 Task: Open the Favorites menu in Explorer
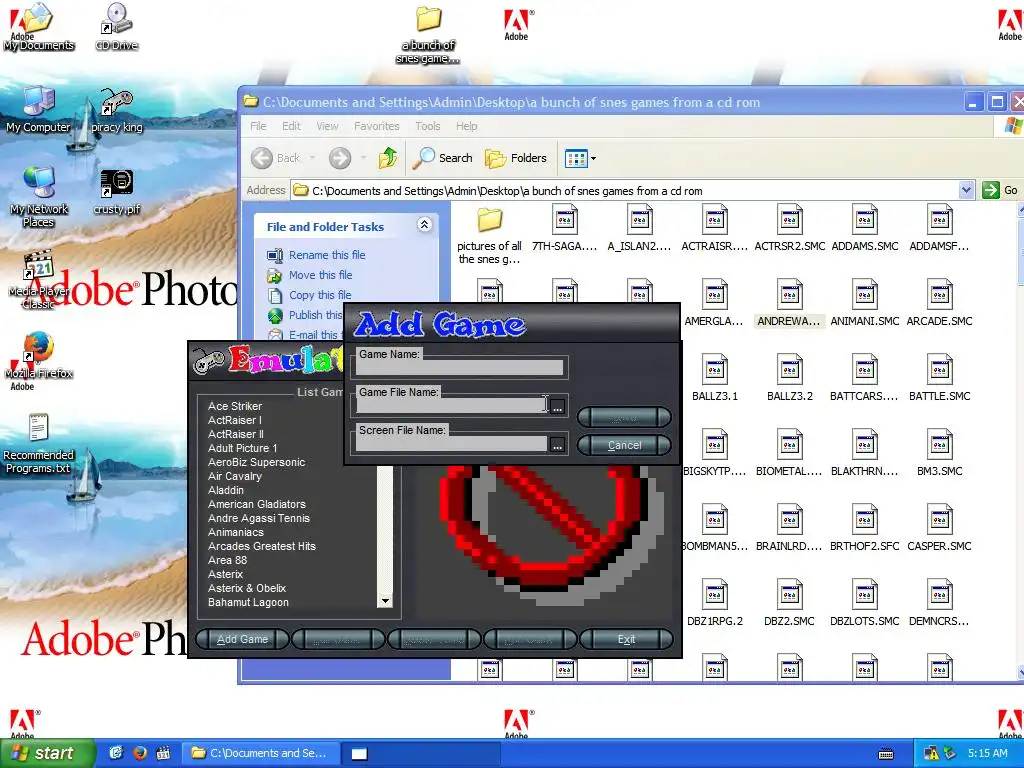(377, 126)
